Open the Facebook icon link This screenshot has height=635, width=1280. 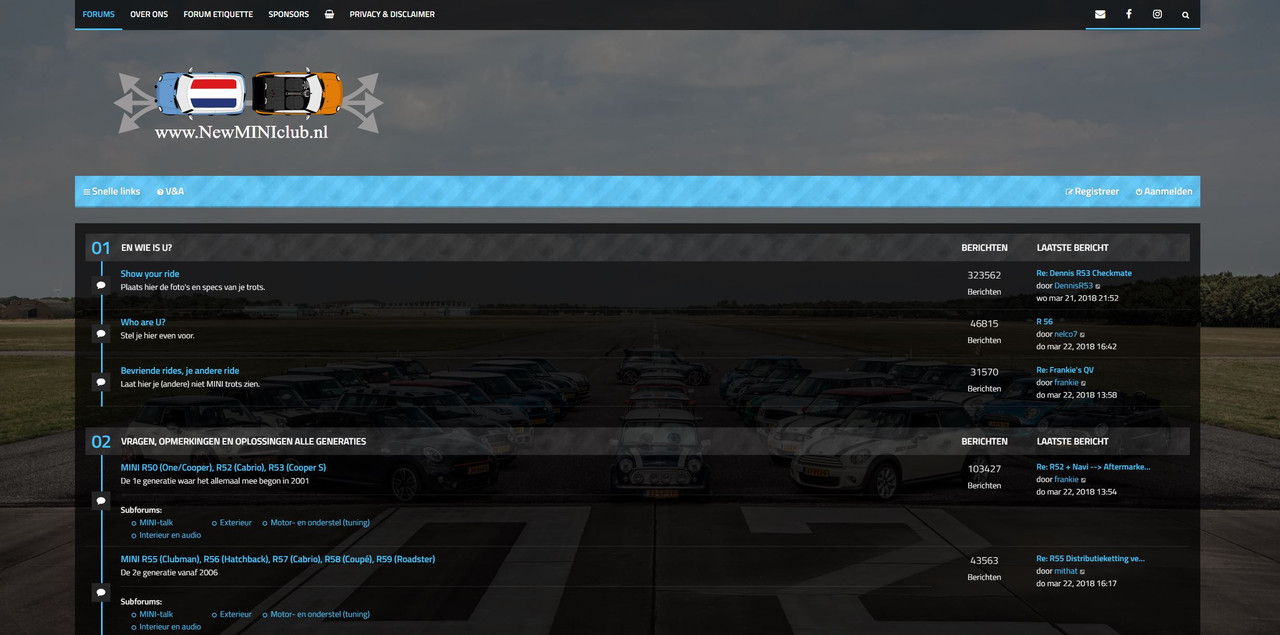click(1129, 14)
